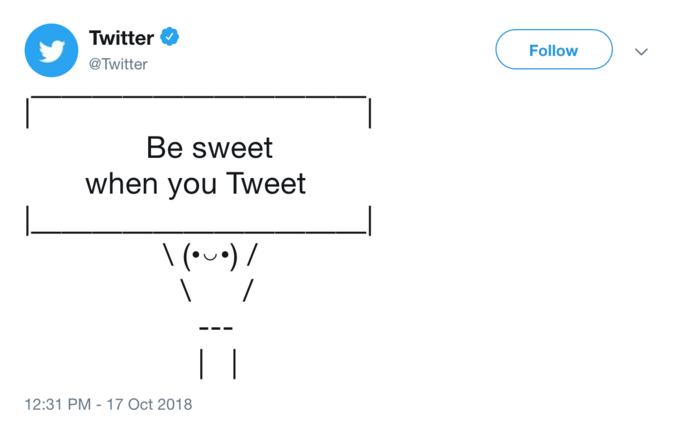Click the top border of the ASCII sign

(198, 96)
